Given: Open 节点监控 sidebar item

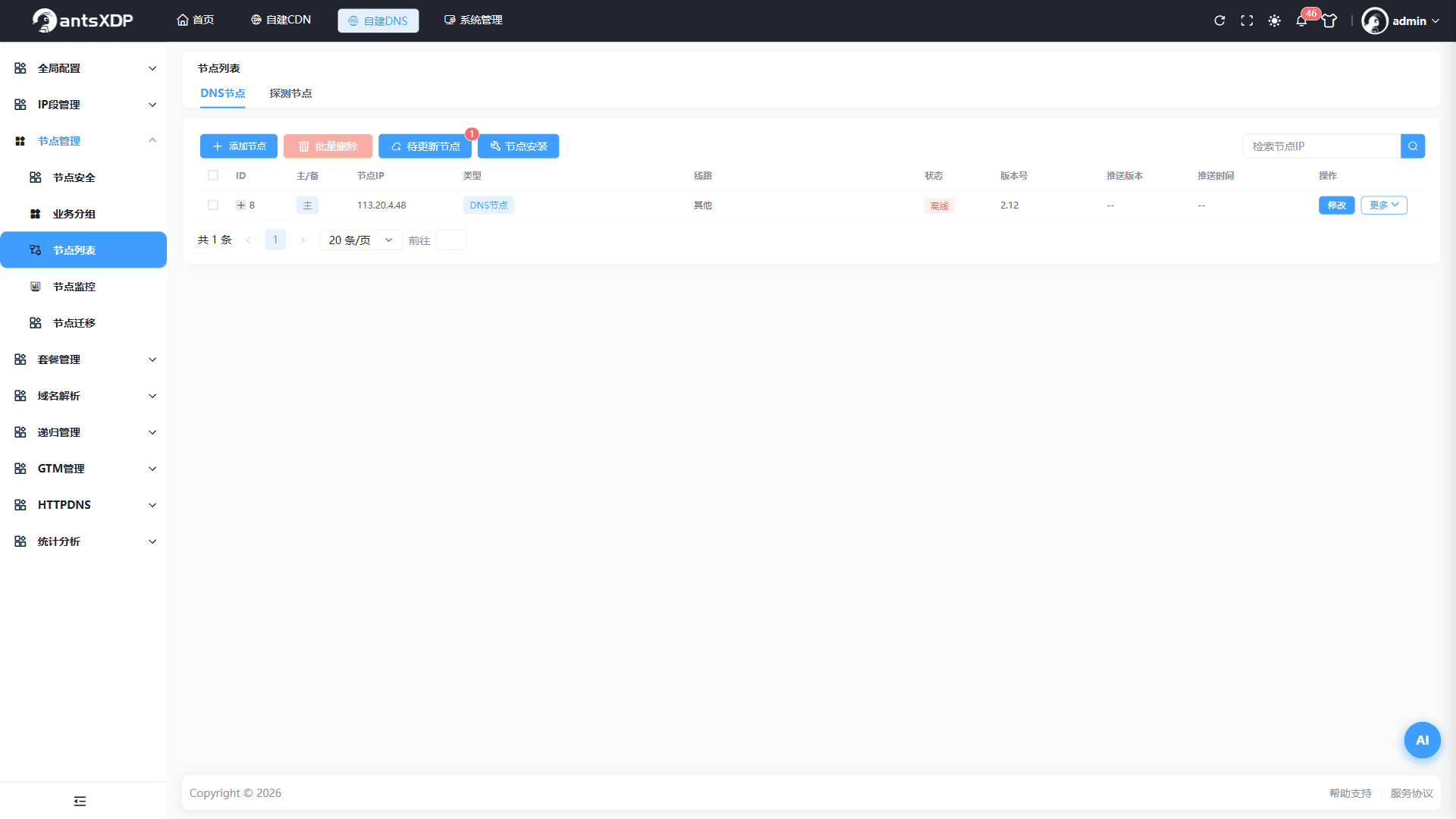Looking at the screenshot, I should [x=83, y=287].
